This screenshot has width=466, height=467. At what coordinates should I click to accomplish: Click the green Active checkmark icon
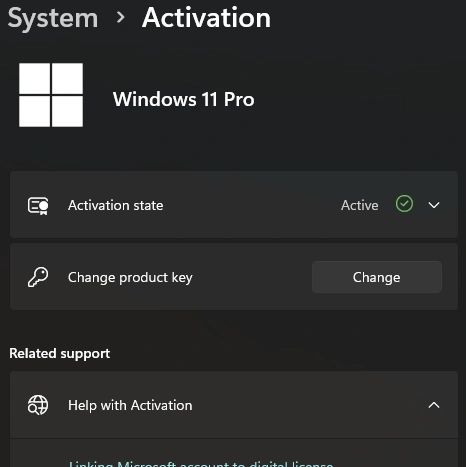(x=404, y=204)
